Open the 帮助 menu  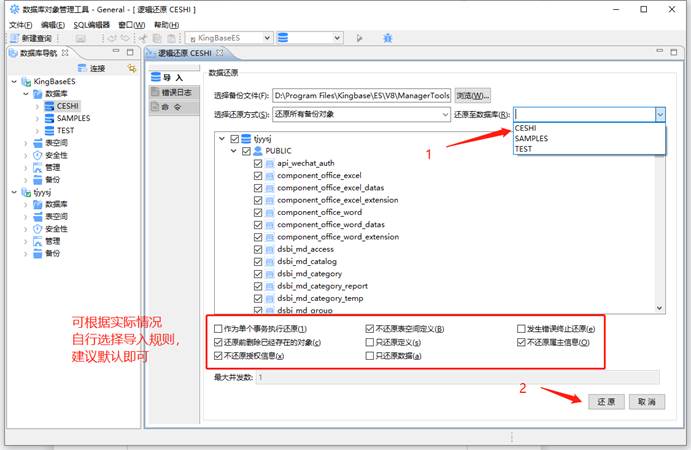(166, 25)
